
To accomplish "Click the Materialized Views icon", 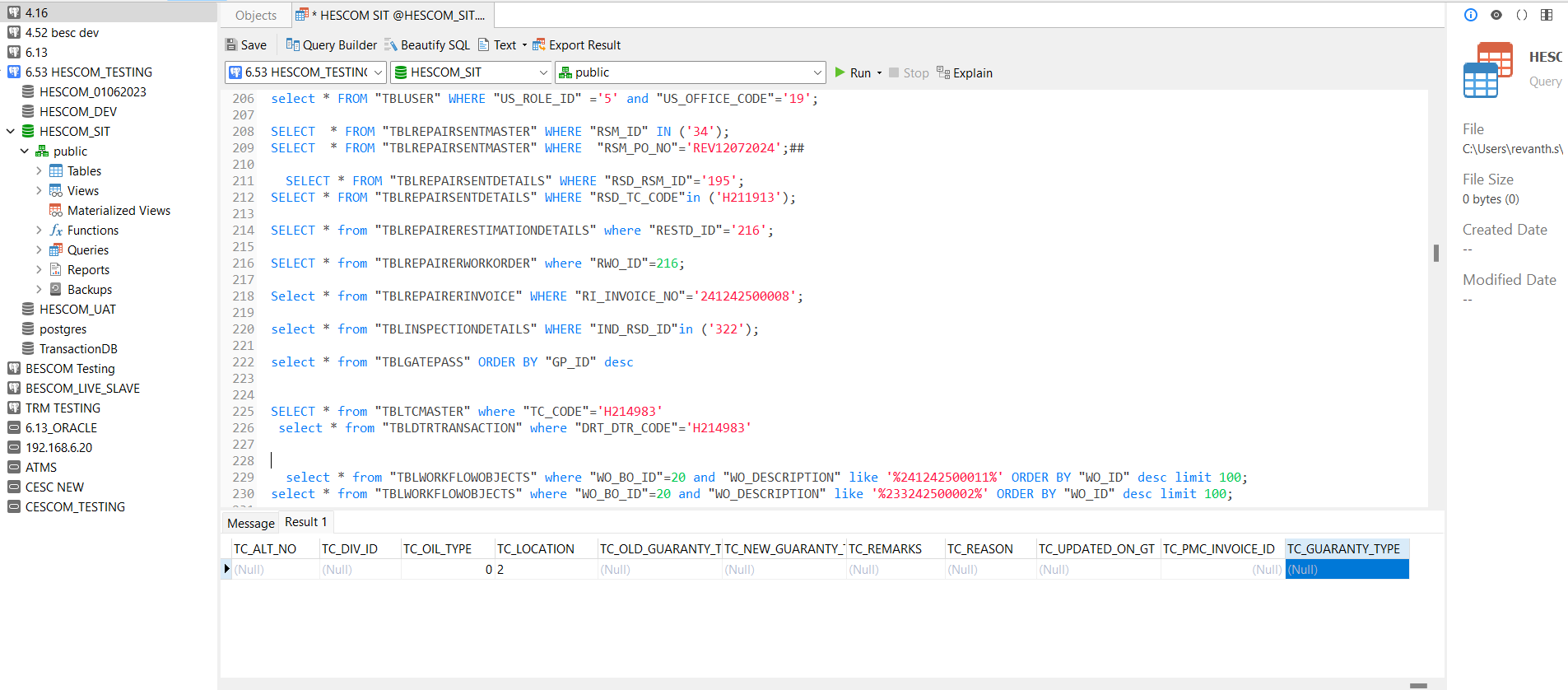I will pos(56,210).
